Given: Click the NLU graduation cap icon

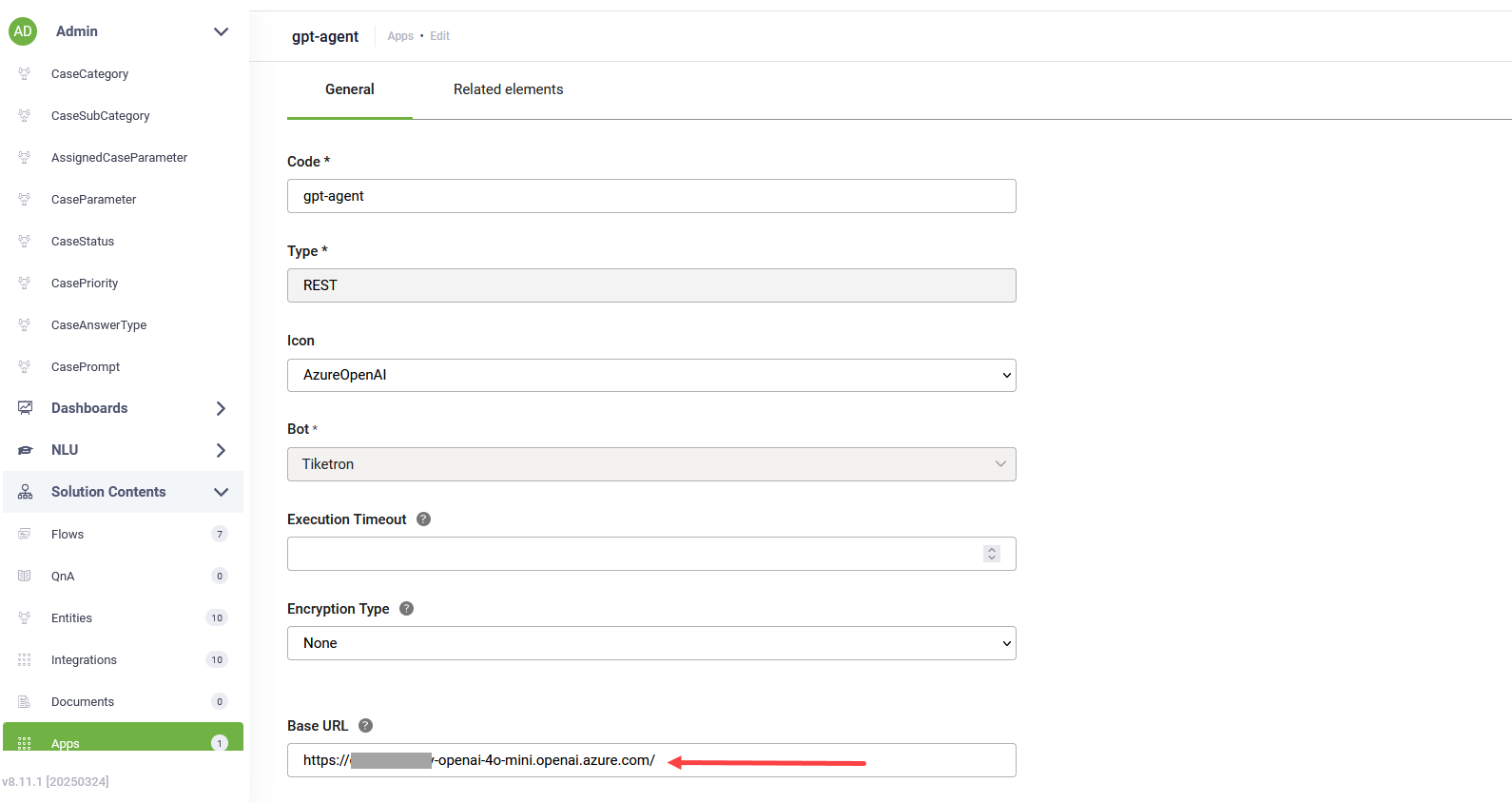Looking at the screenshot, I should 26,450.
